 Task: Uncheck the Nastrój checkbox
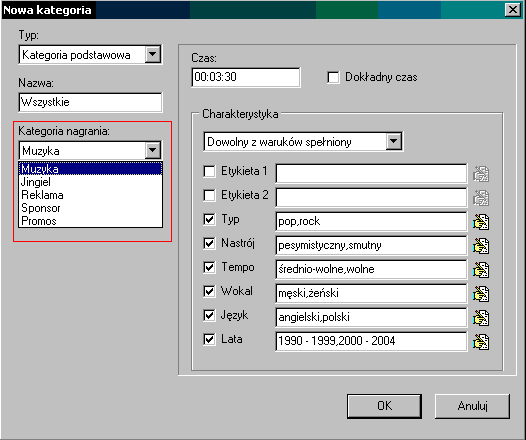[209, 243]
